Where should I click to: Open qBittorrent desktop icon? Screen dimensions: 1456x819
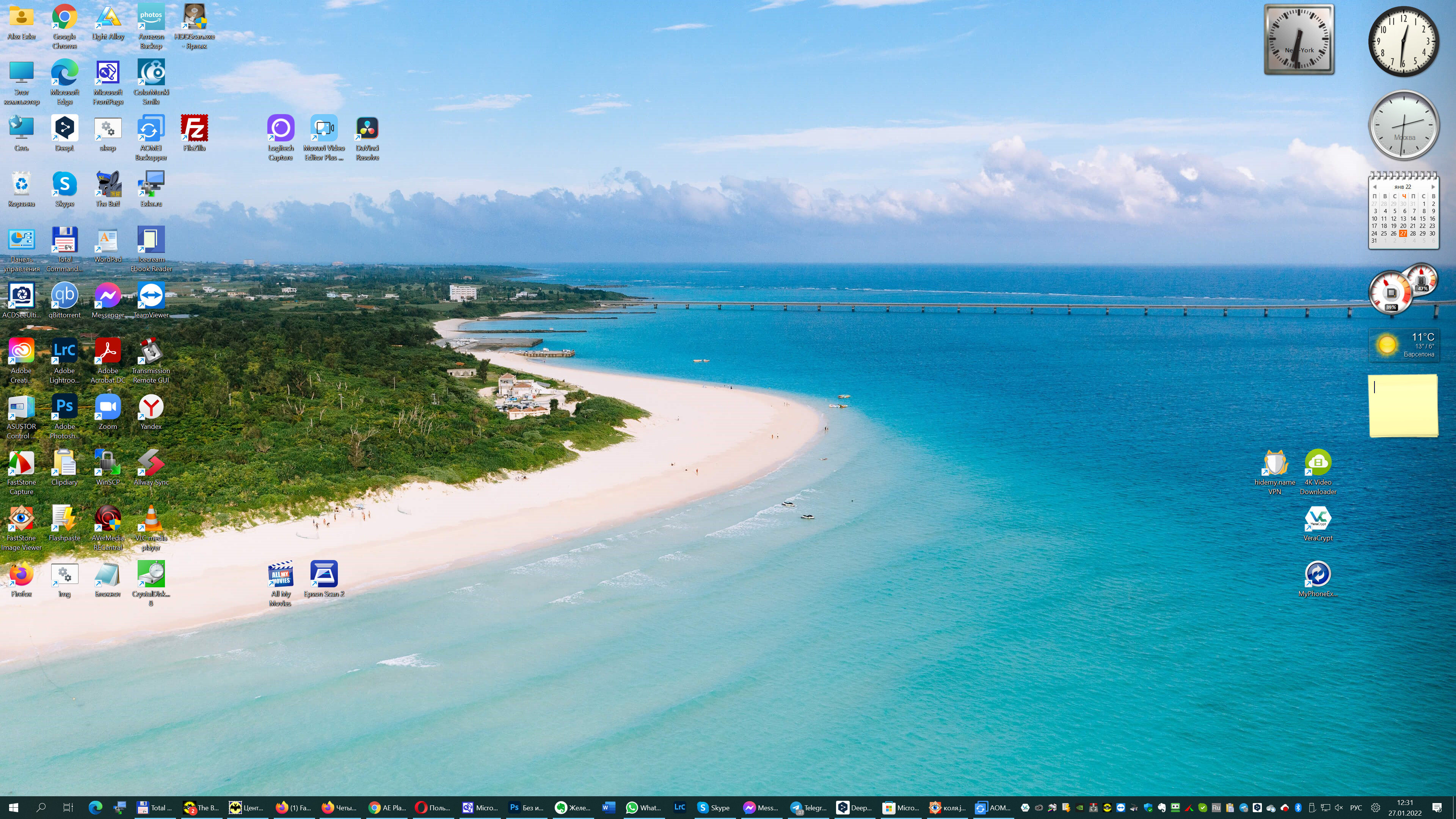point(64,296)
